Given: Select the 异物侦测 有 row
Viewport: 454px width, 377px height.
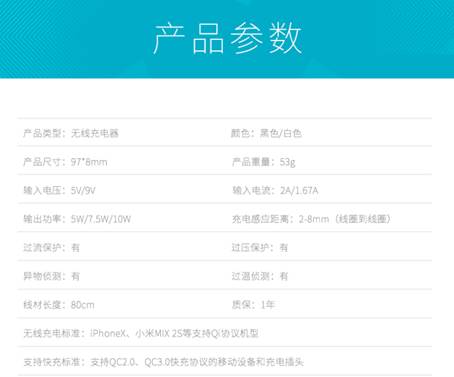Looking at the screenshot, I should tap(51, 276).
